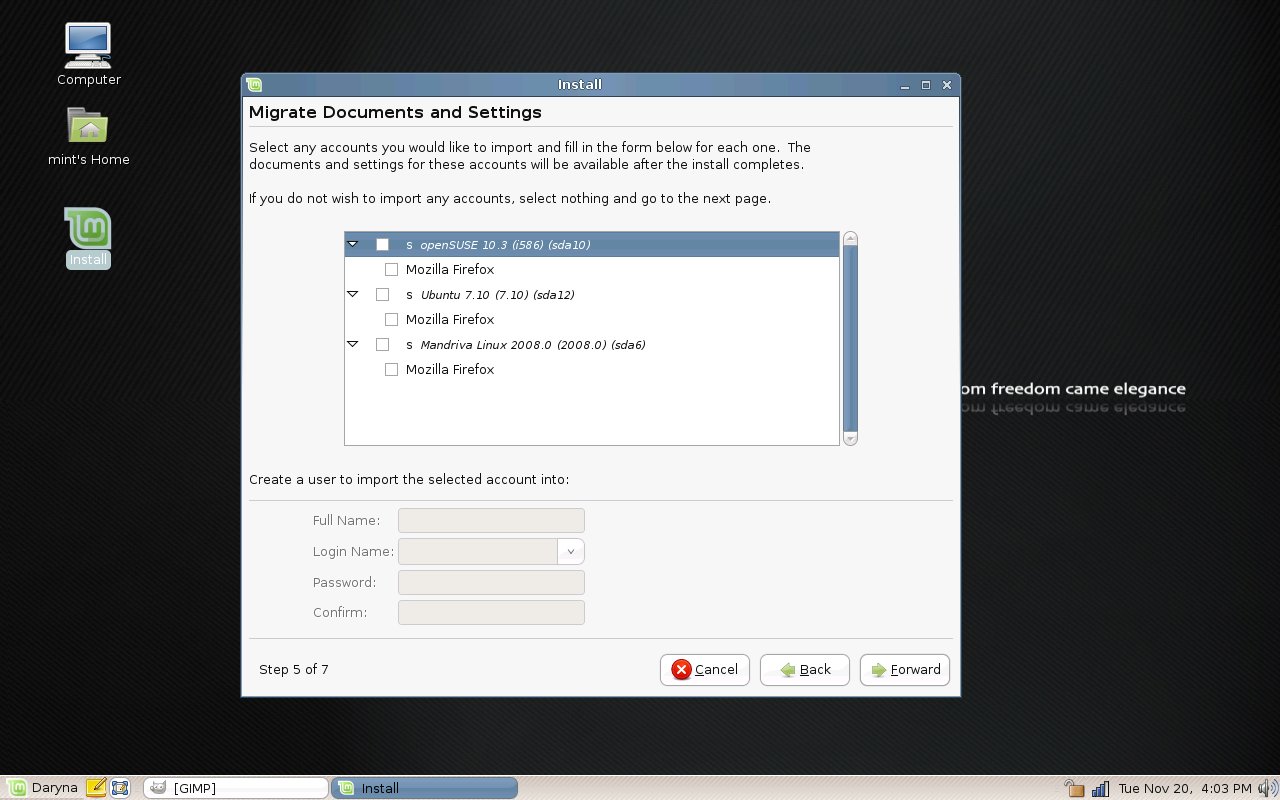Collapse the Ubuntu 7.10 tree row
Image resolution: width=1280 pixels, height=800 pixels.
pos(352,294)
